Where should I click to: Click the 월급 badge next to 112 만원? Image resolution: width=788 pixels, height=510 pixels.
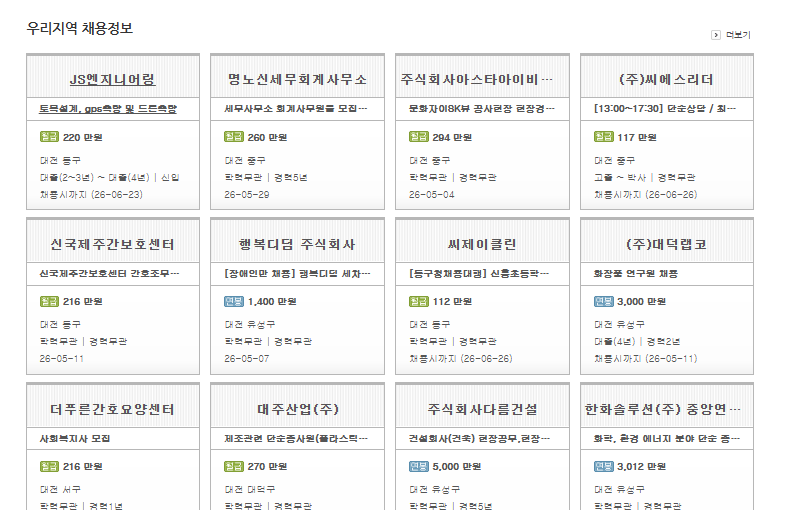click(x=419, y=301)
